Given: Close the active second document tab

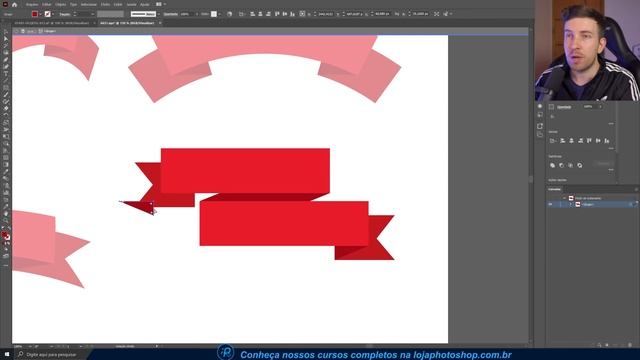Looking at the screenshot, I should pos(160,23).
